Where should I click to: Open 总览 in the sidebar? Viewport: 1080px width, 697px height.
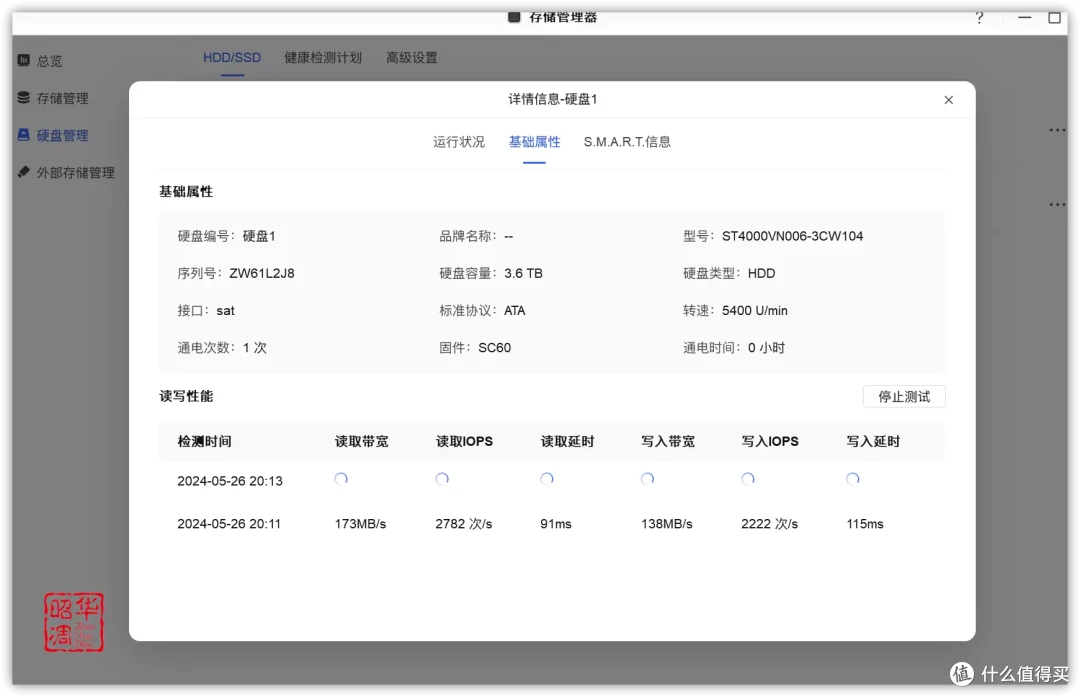(x=50, y=61)
